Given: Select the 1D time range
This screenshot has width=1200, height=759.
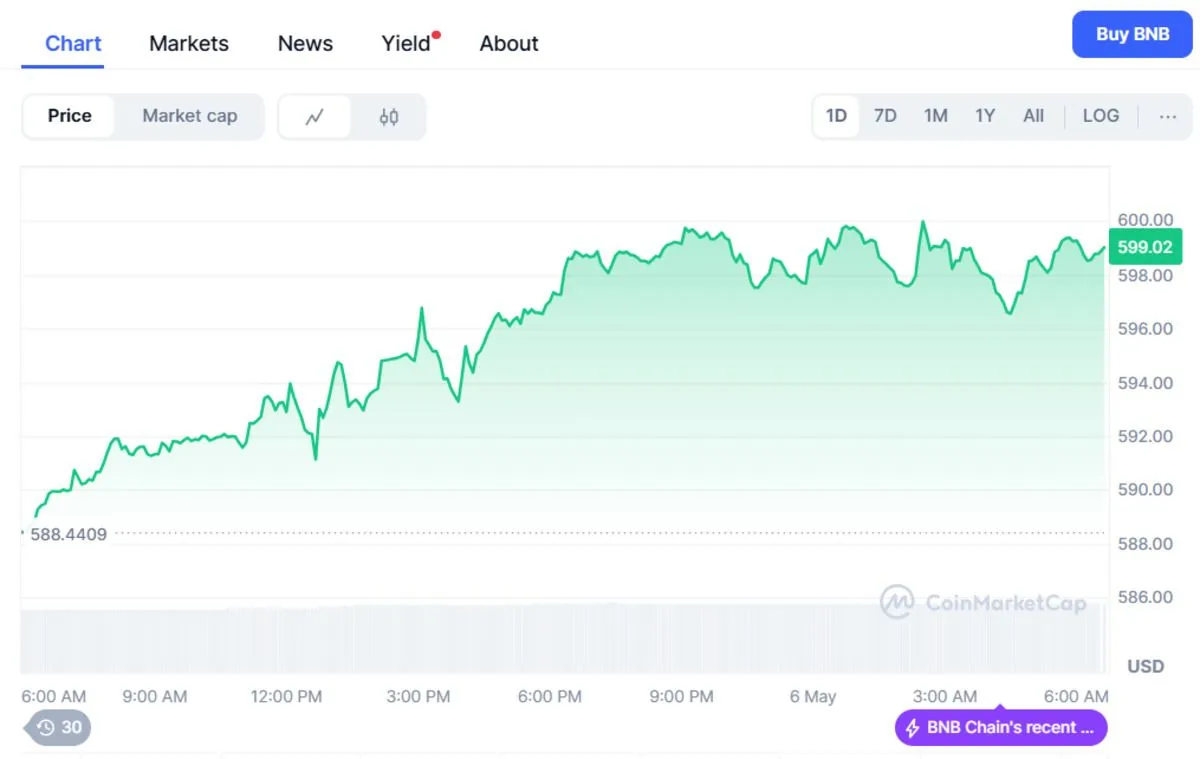Looking at the screenshot, I should click(836, 116).
